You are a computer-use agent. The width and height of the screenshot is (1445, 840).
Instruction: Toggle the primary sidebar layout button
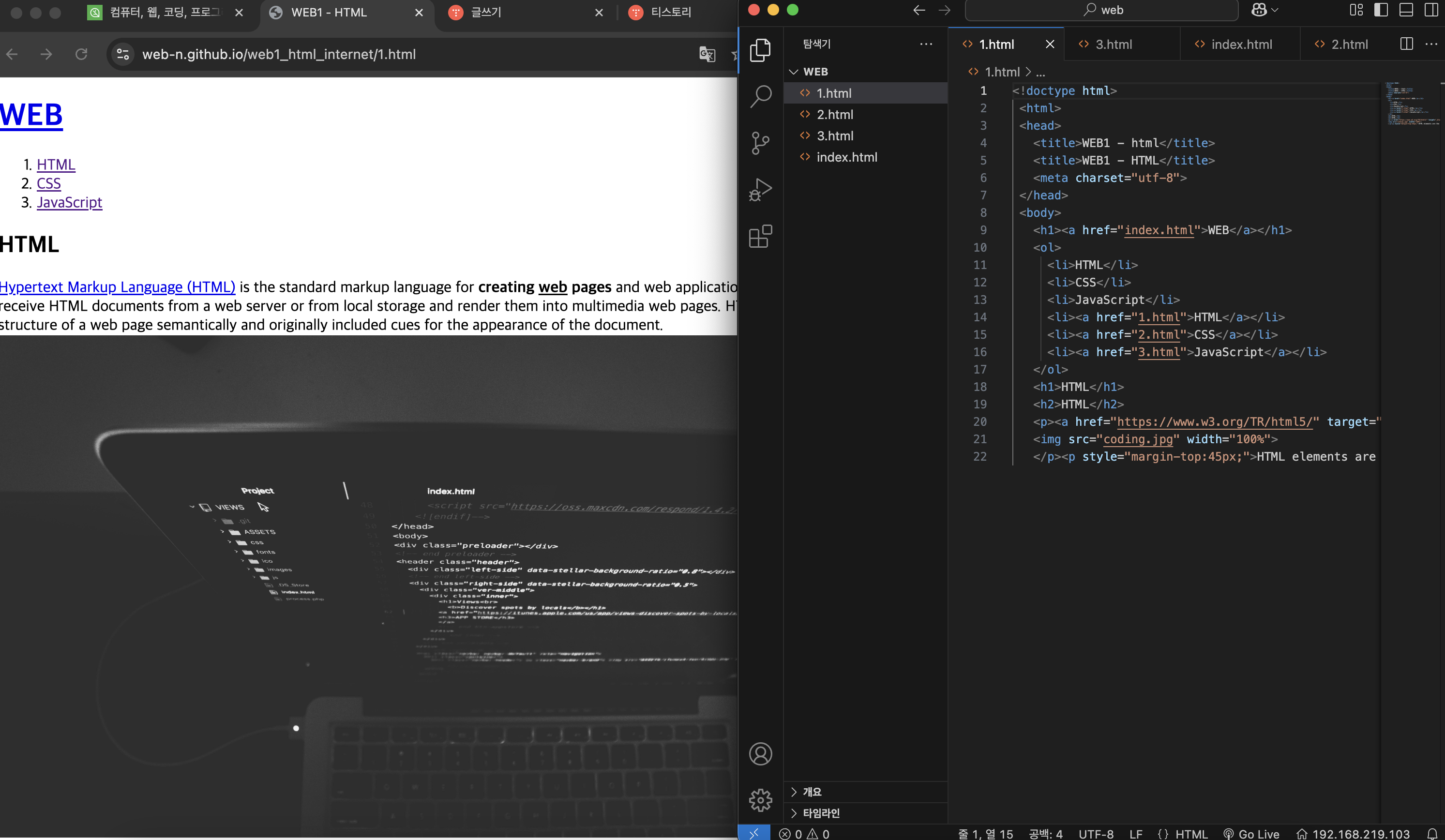click(1381, 10)
